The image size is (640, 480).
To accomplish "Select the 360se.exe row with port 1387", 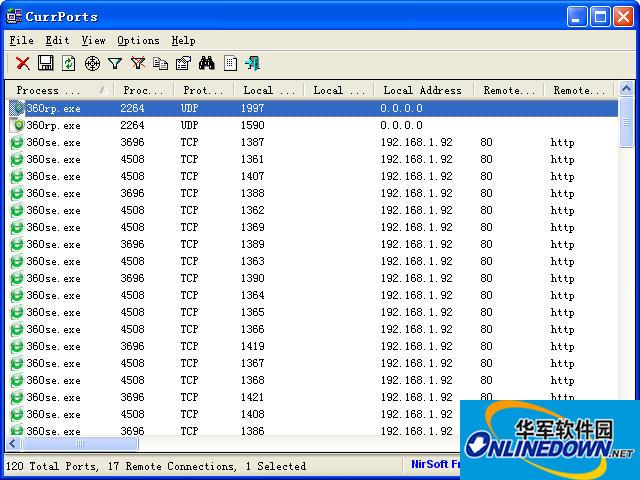I will click(53, 142).
